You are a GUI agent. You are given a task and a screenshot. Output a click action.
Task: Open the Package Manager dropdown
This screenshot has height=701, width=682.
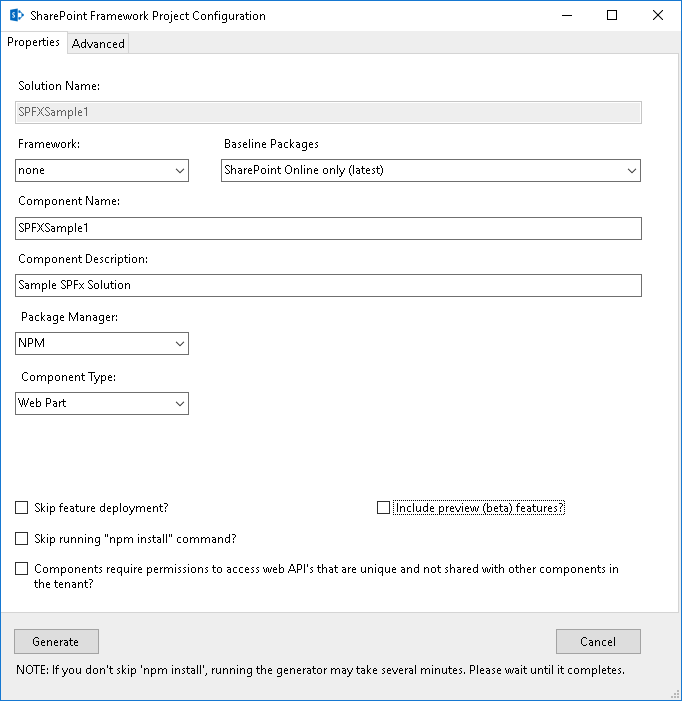pos(102,344)
